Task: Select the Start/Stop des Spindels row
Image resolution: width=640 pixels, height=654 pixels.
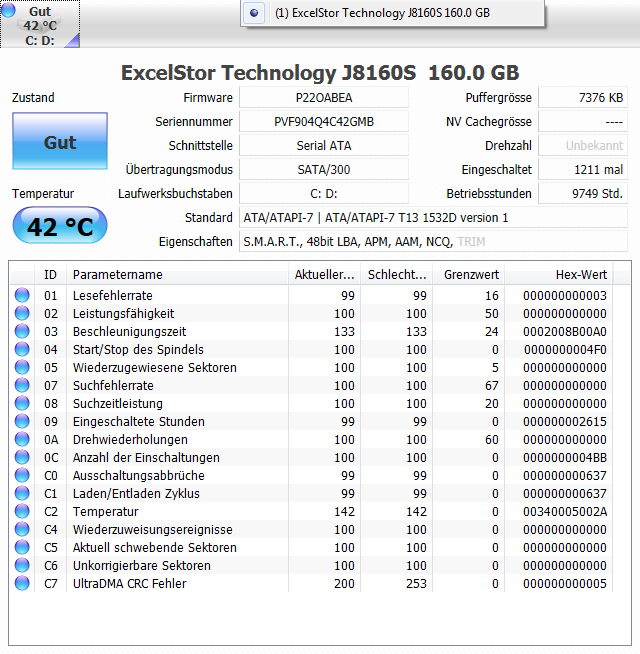Action: 311,349
